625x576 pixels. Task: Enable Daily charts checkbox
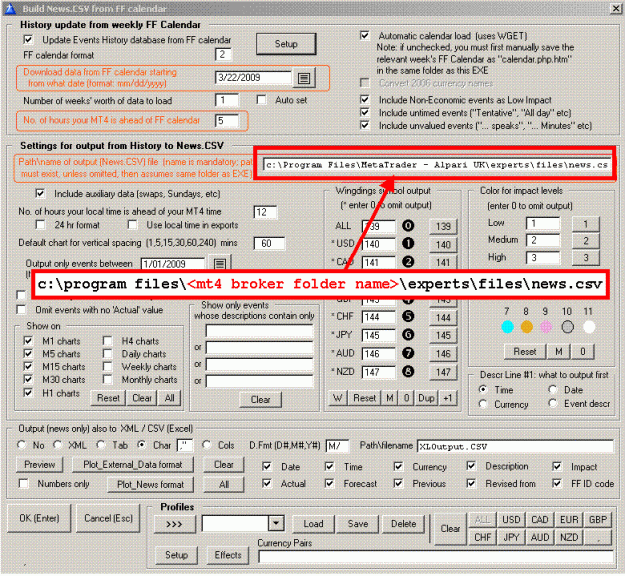tap(107, 354)
